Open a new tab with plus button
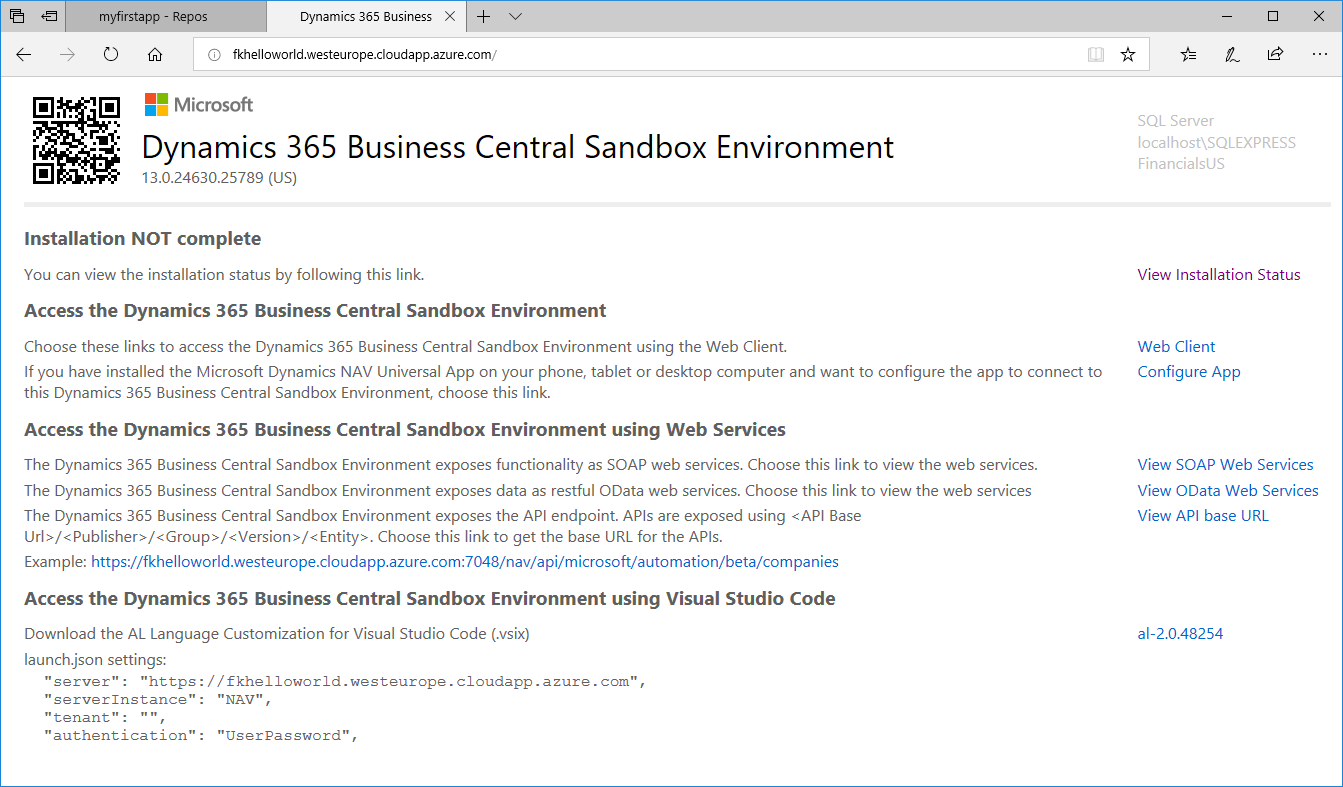 484,16
